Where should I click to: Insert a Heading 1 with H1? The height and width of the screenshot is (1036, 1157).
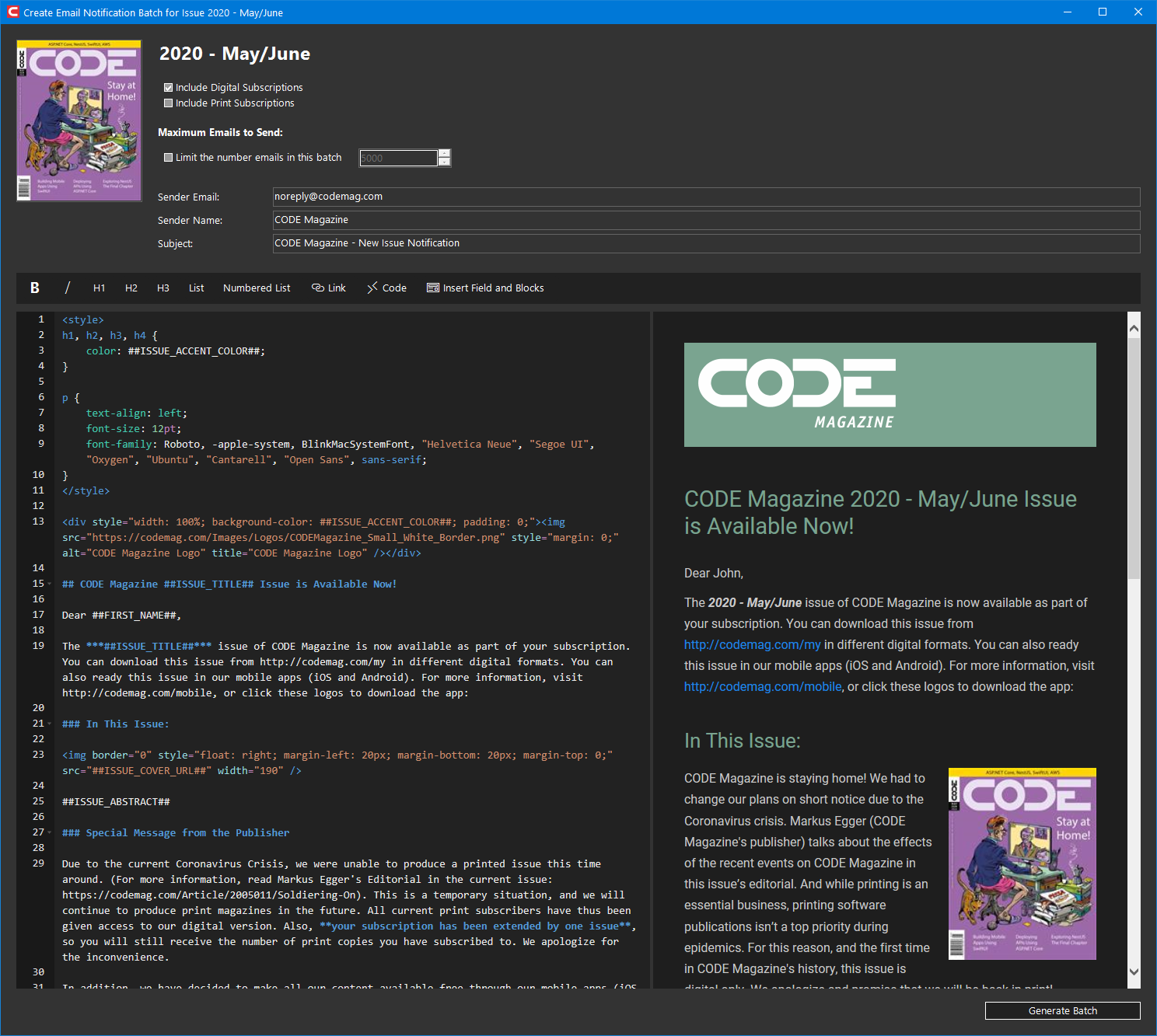100,288
